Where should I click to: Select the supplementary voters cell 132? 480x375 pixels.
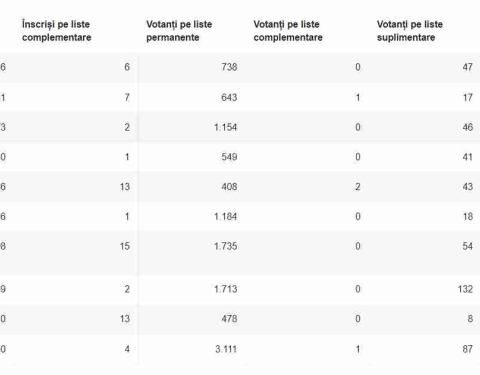click(465, 289)
